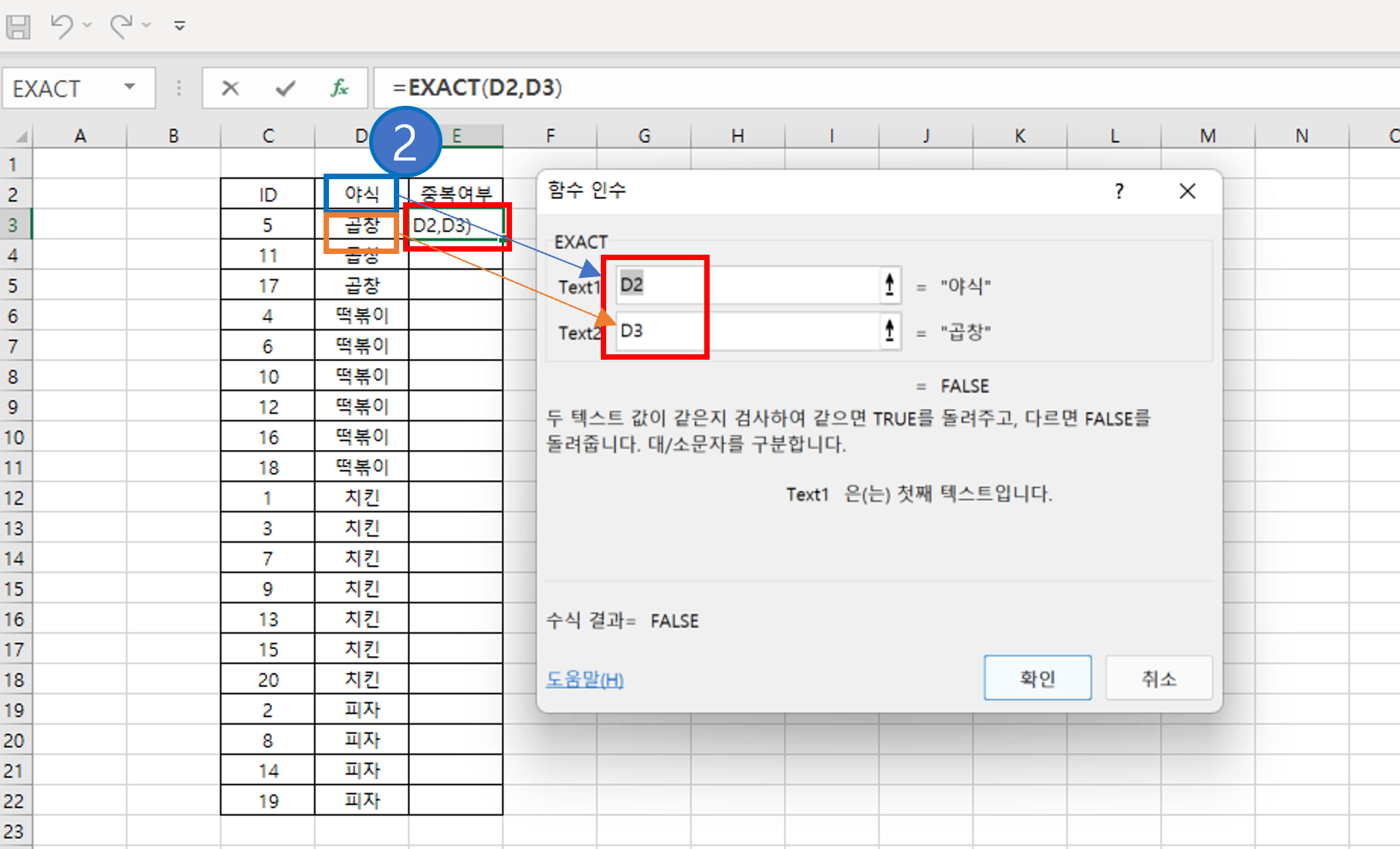The image size is (1400, 849).
Task: Click the collapse dialog icon beside Text1 field
Action: pyautogui.click(x=890, y=284)
